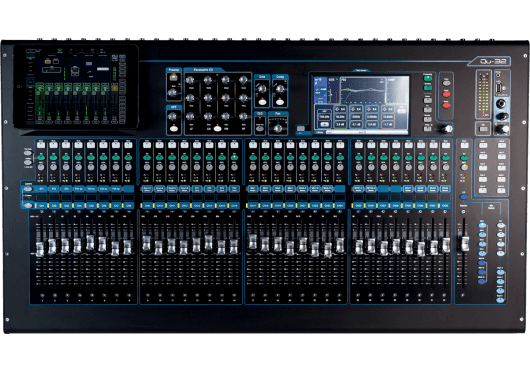Toggle the lit 48V key in Preamp section
Viewport: 530px width, 371px height.
(173, 78)
